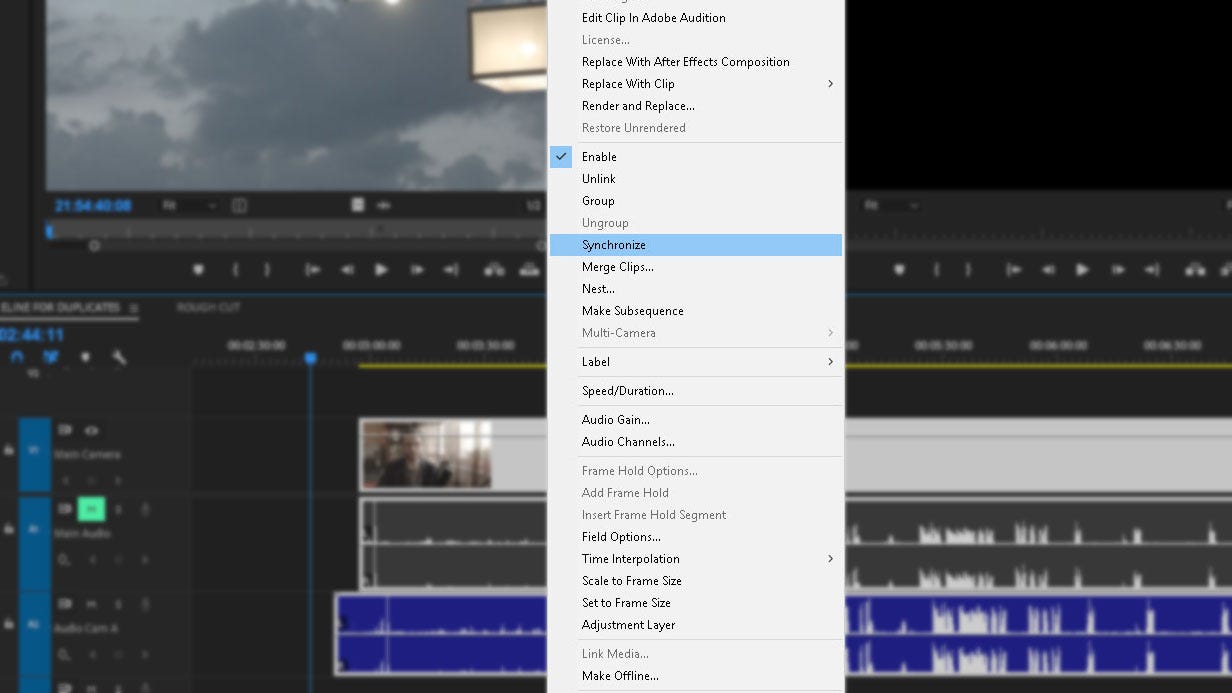Mute the Main Audio track

coord(91,509)
